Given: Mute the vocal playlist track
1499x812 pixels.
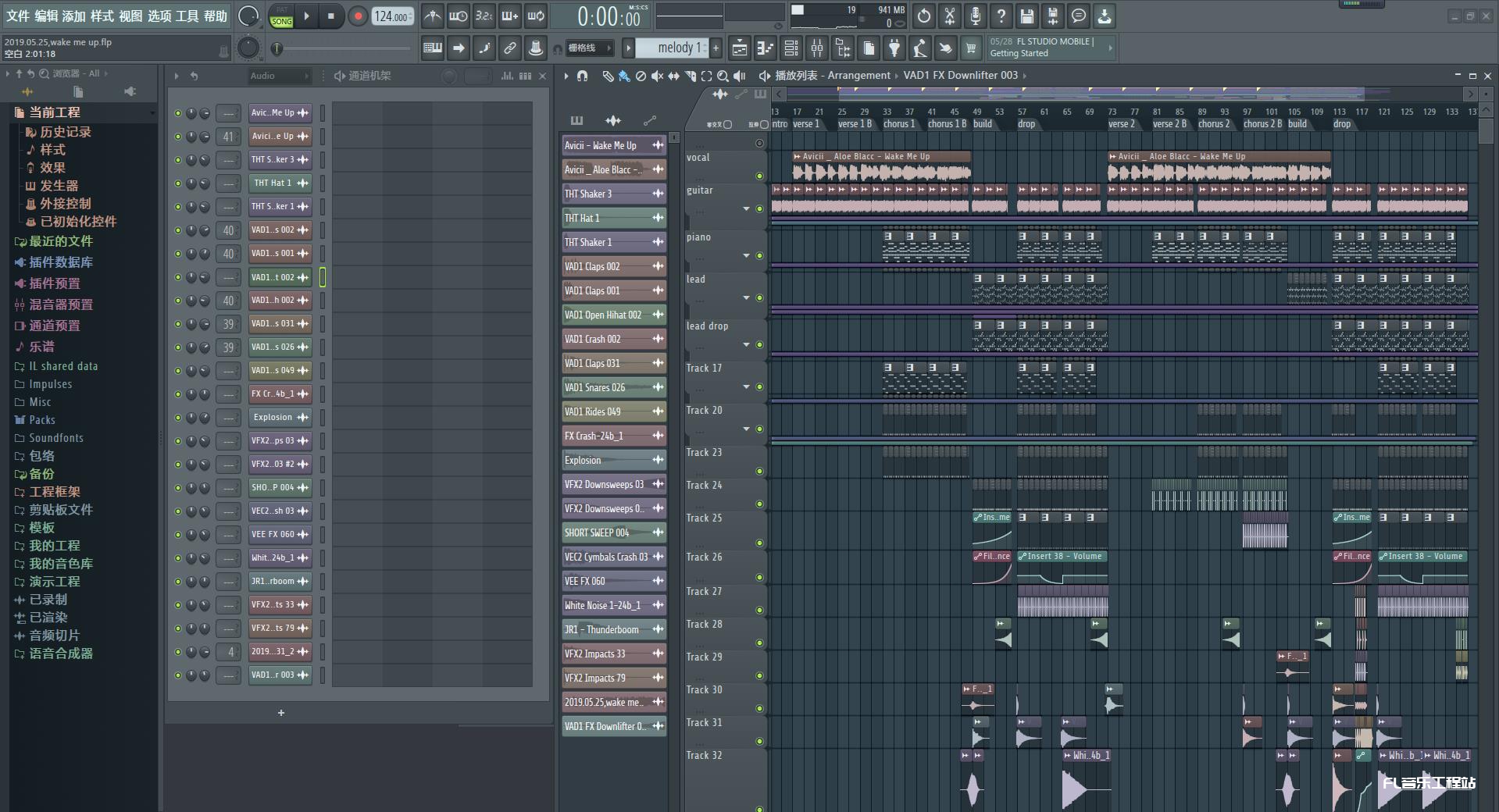Looking at the screenshot, I should [759, 176].
